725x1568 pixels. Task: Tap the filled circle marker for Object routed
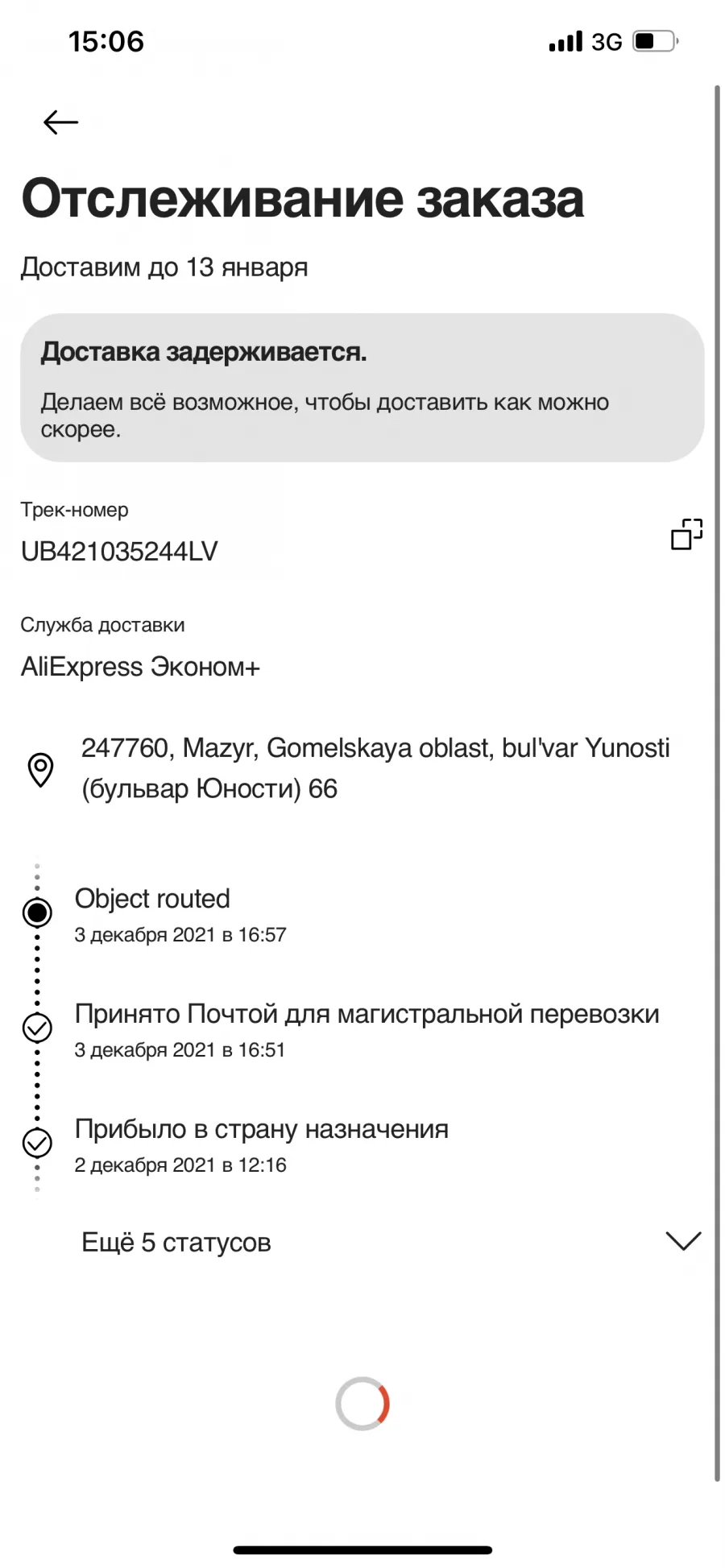coord(37,912)
